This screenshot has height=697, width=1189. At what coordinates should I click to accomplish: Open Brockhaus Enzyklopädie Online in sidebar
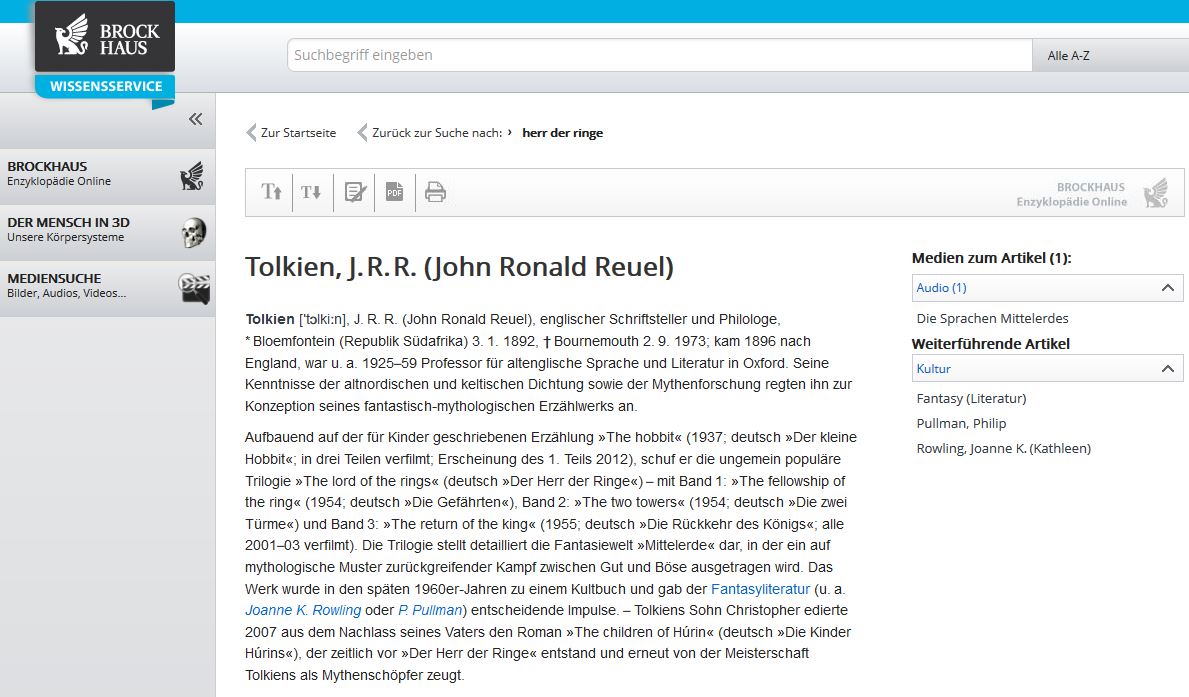tap(60, 173)
